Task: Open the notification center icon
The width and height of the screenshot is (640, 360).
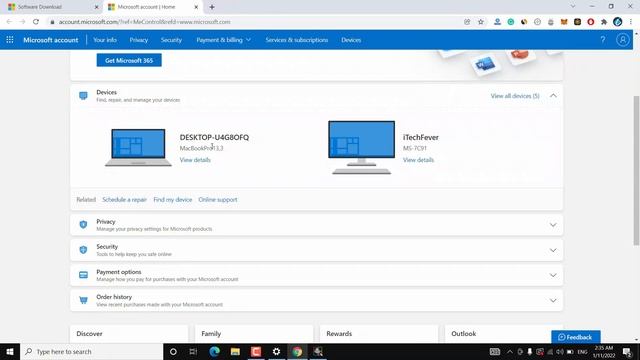Action: [x=627, y=351]
